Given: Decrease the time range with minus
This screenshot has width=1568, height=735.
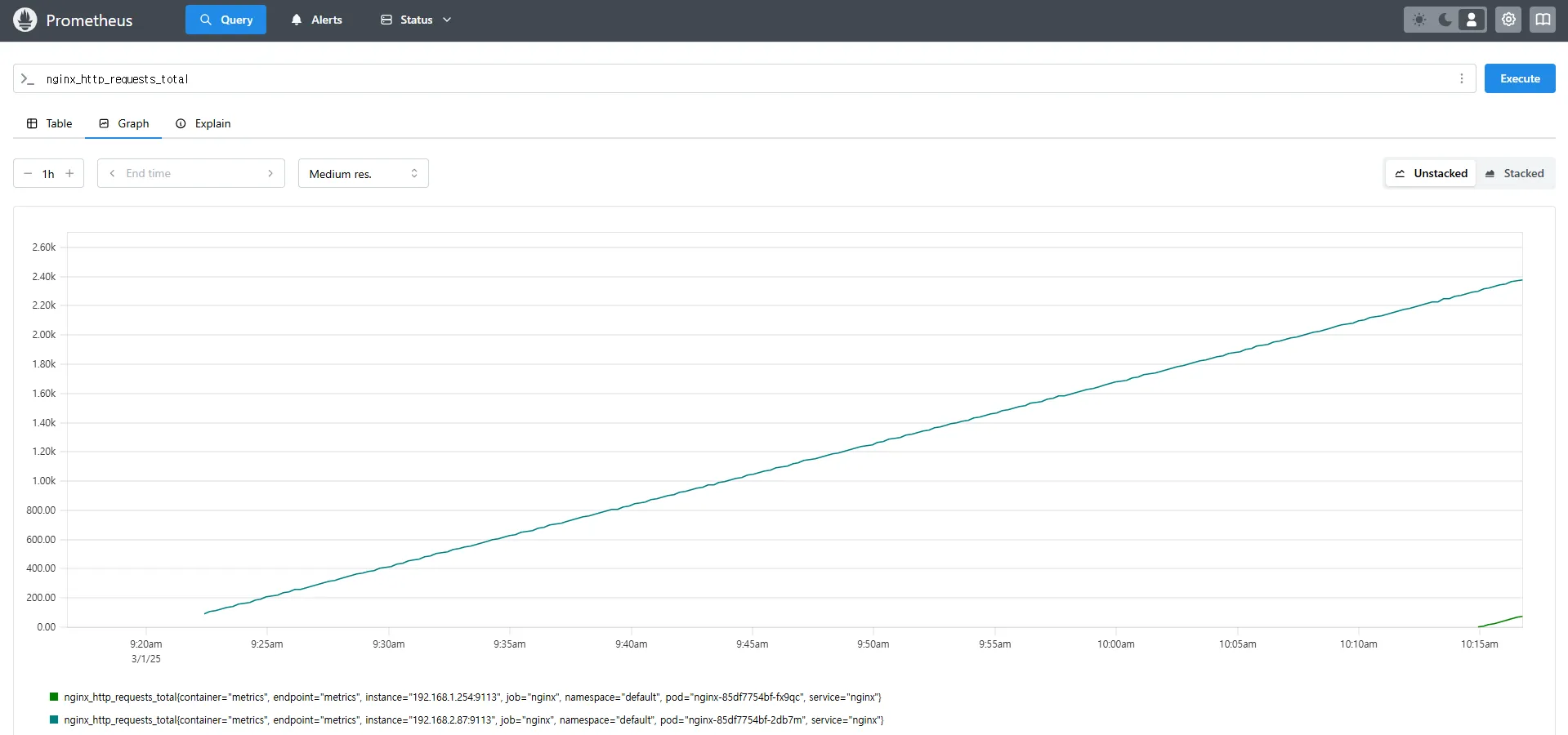Looking at the screenshot, I should [x=28, y=173].
